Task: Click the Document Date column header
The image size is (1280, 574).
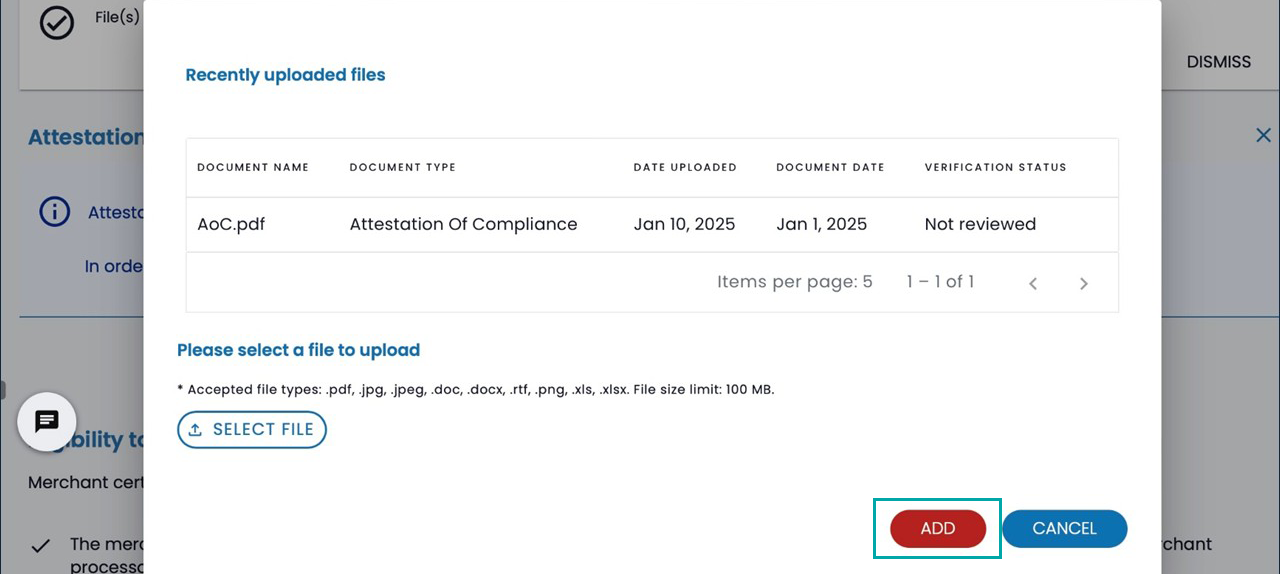Action: [x=830, y=167]
